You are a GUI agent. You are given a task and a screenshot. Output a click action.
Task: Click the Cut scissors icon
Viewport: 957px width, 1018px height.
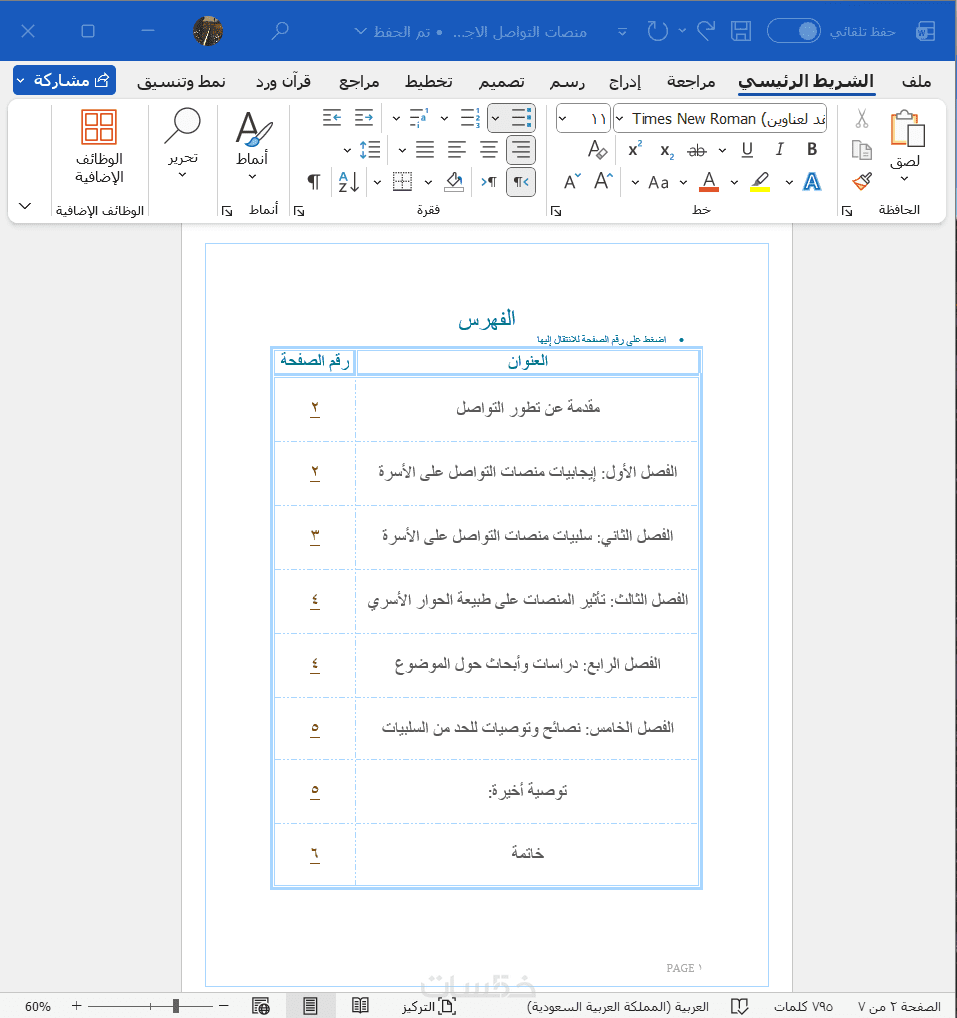[862, 118]
